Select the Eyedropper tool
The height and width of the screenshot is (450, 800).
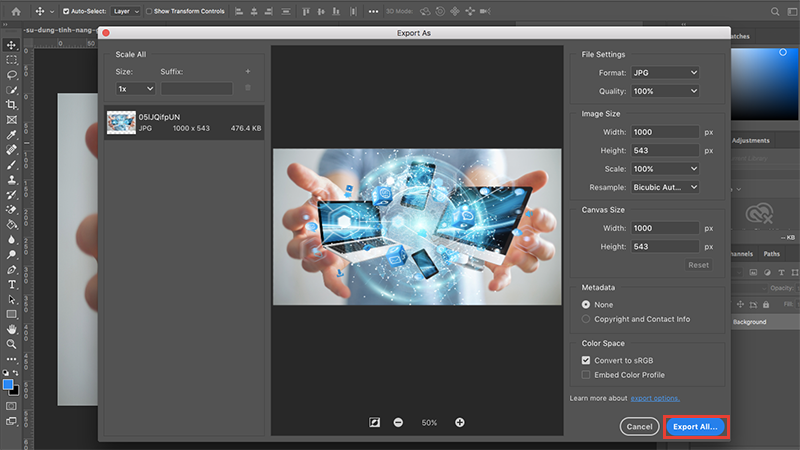(x=11, y=135)
